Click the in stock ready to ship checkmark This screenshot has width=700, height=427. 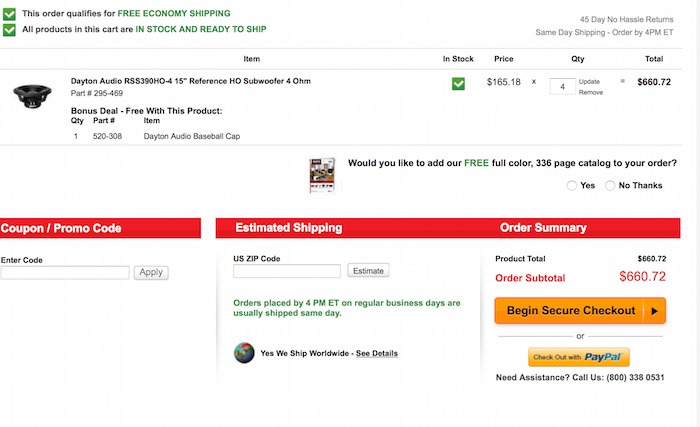[x=9, y=30]
